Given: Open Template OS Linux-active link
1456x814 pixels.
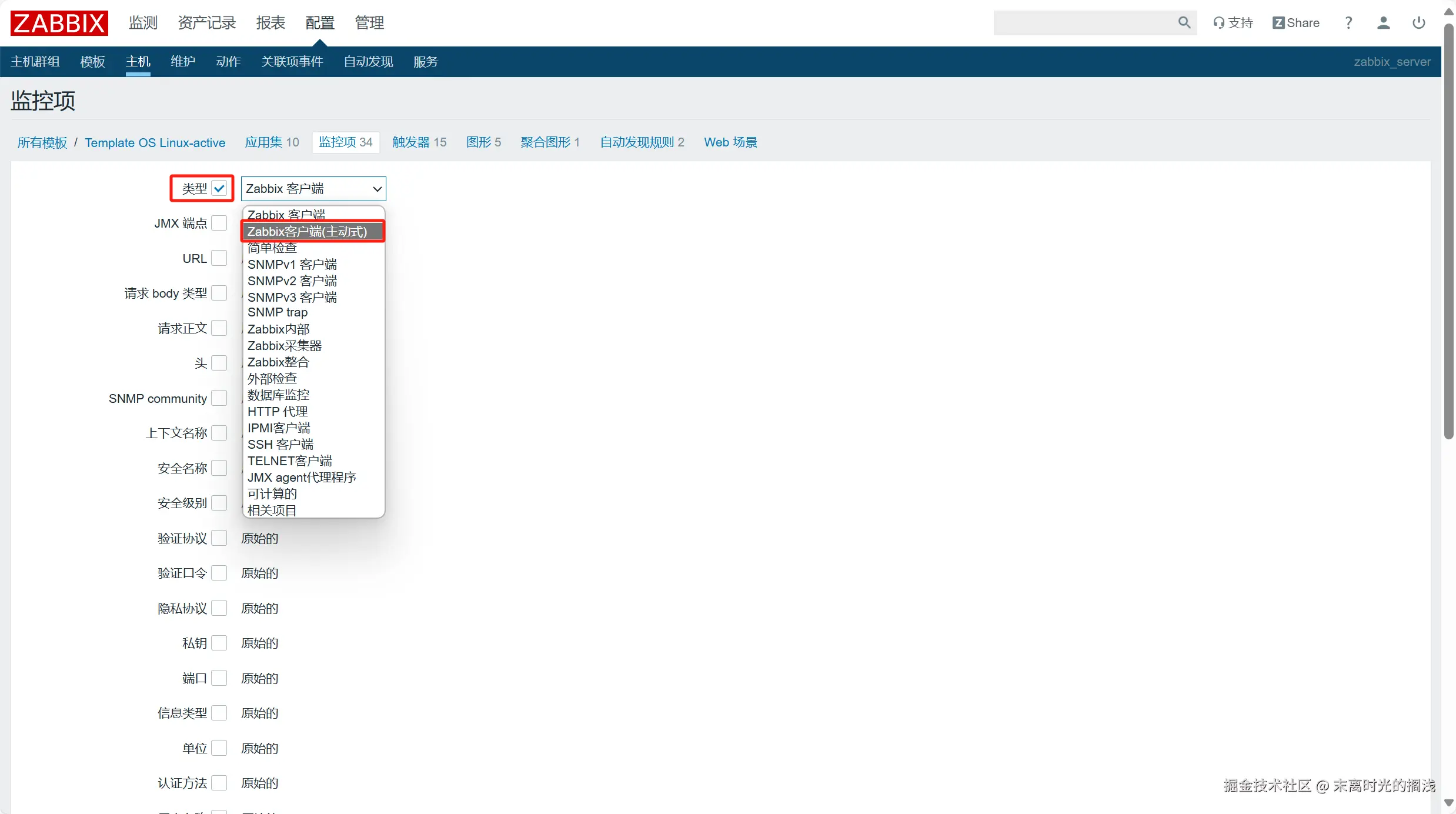Looking at the screenshot, I should click(x=155, y=143).
